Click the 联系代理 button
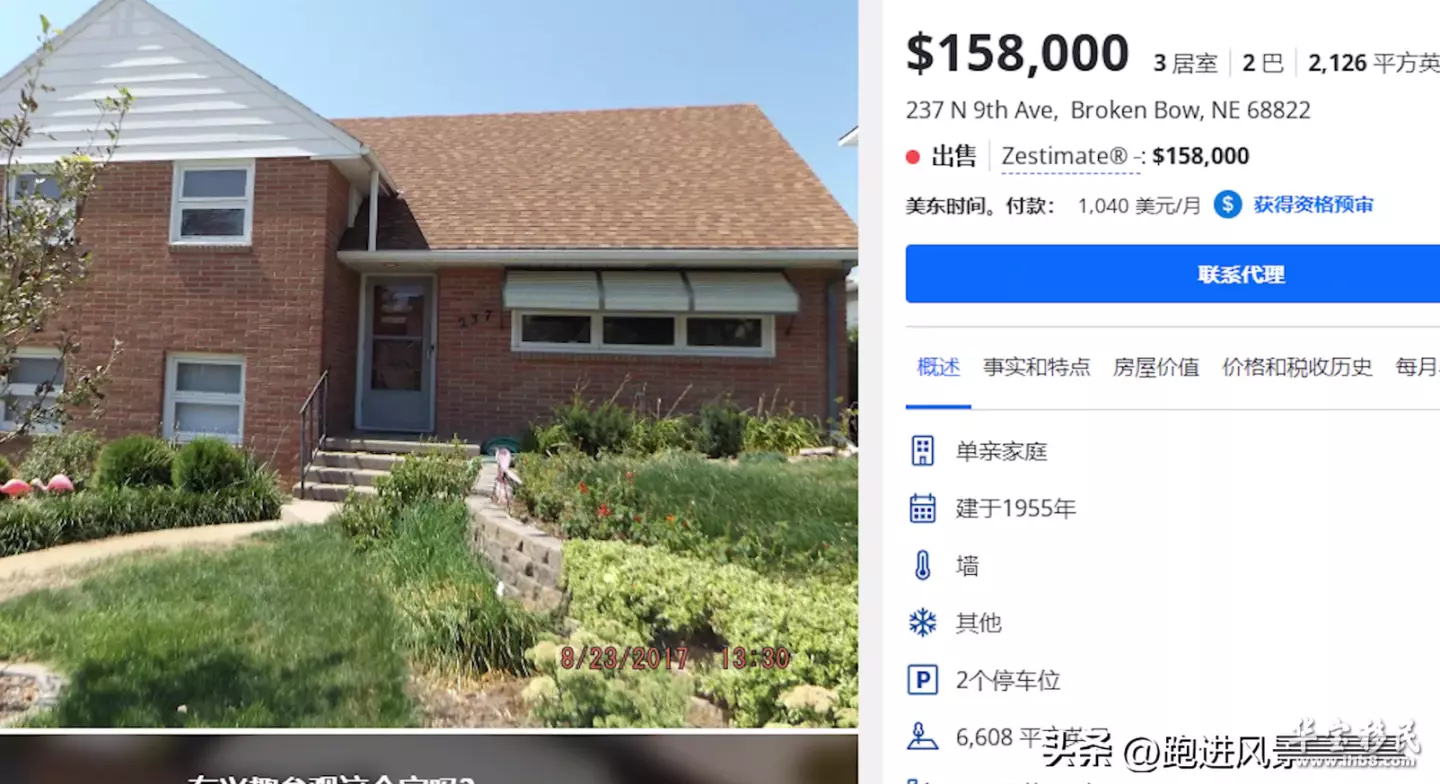Screen dimensions: 1440x784 coord(1173,274)
